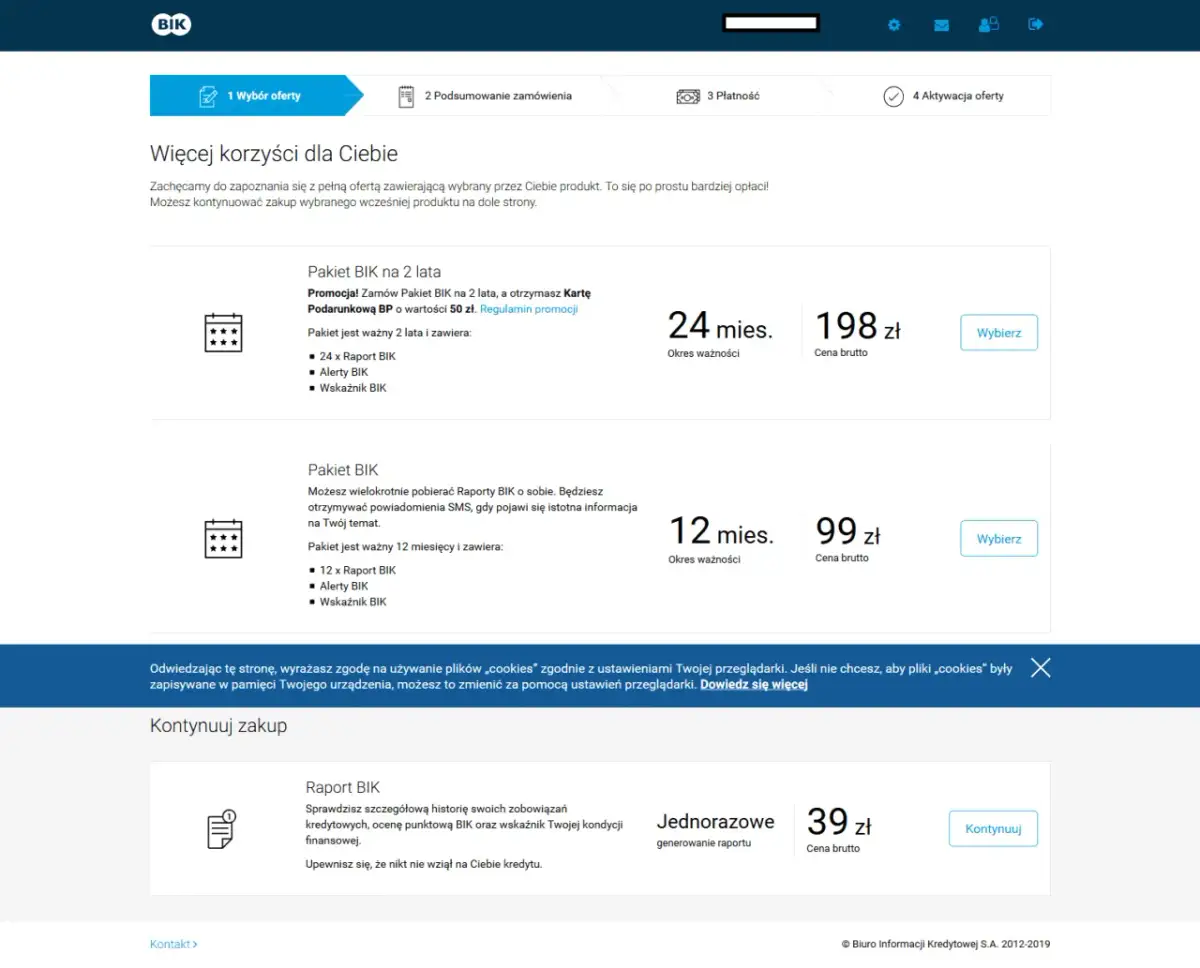Go to step 1 Wybór oferty
The width and height of the screenshot is (1200, 968).
250,96
